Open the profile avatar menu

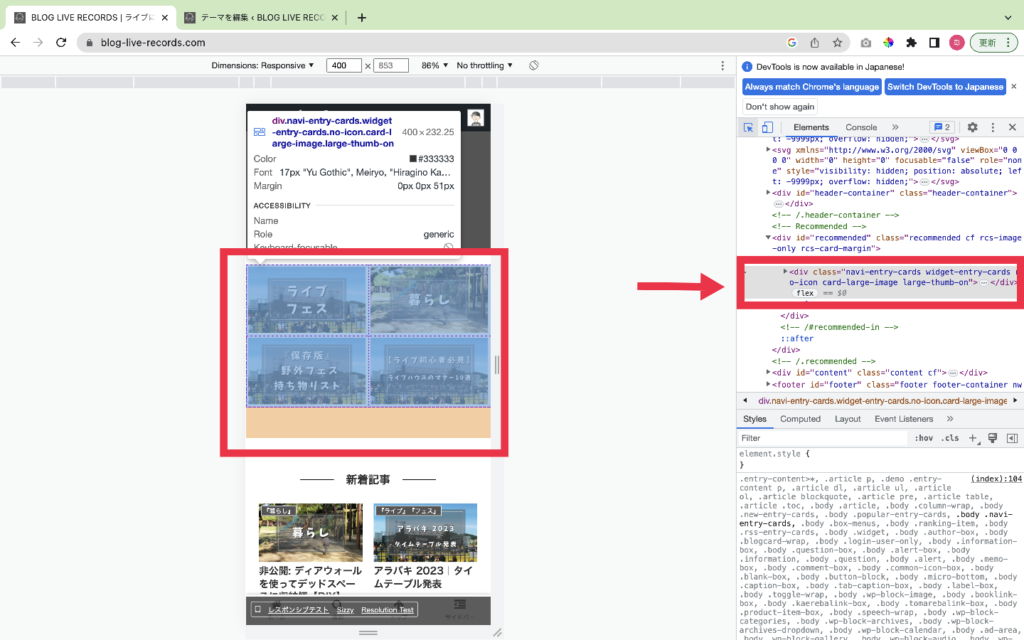tap(957, 42)
